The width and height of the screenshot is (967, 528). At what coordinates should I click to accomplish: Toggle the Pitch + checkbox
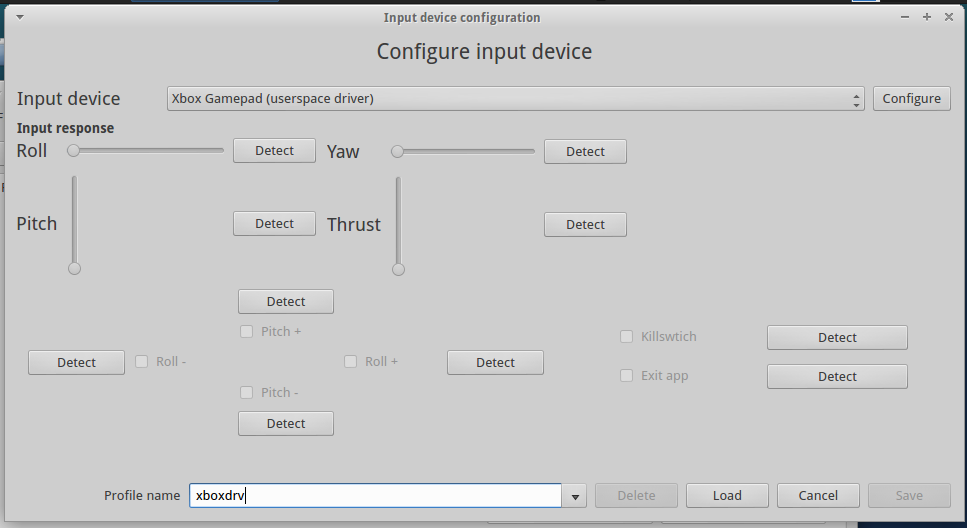(x=247, y=331)
